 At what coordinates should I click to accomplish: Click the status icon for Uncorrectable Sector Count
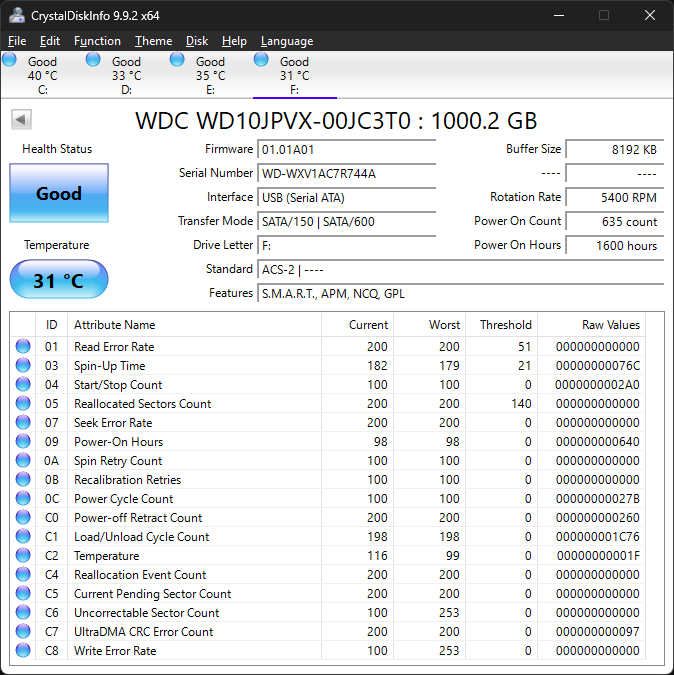[23, 612]
